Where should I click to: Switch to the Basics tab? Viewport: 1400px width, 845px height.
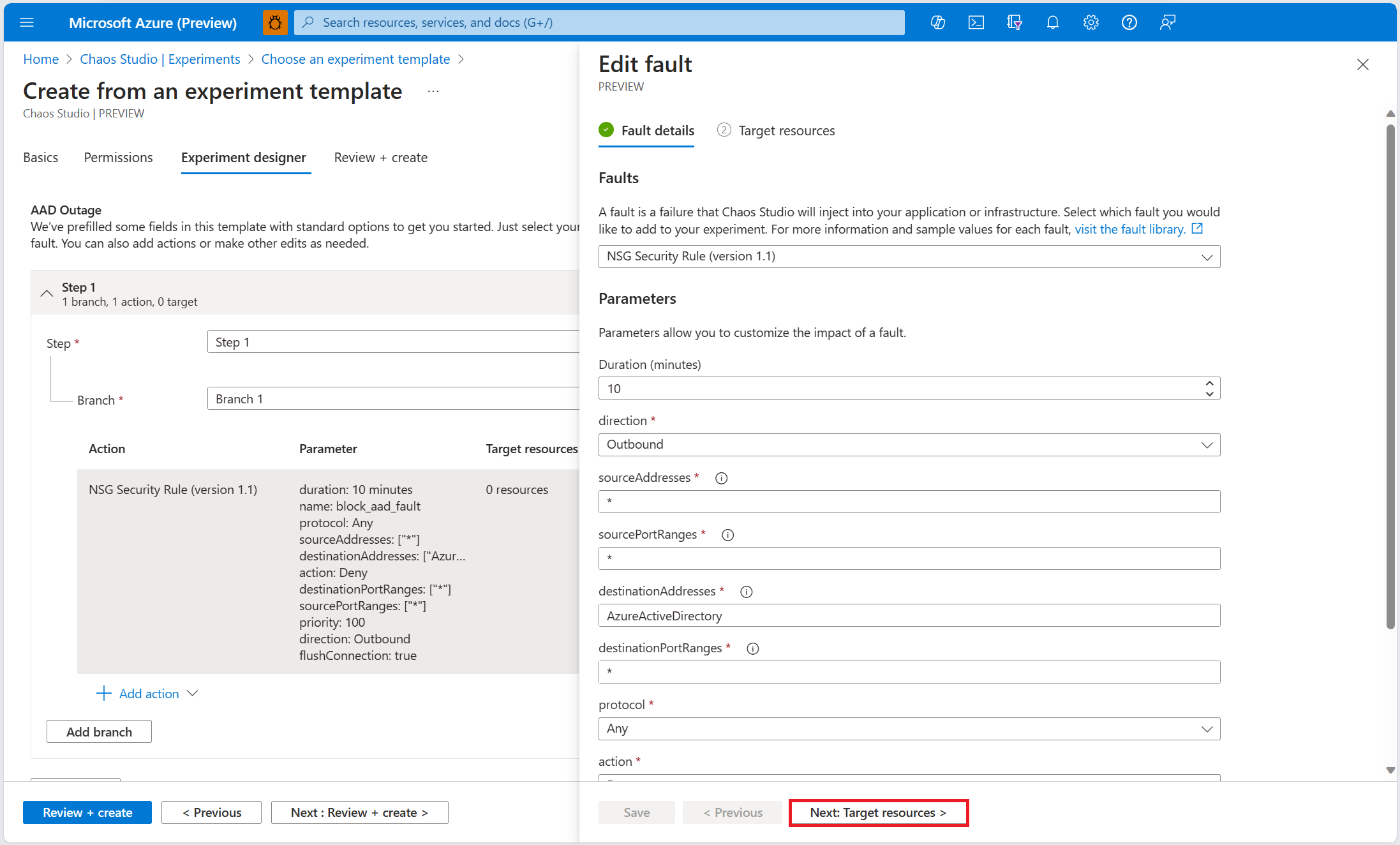tap(40, 157)
